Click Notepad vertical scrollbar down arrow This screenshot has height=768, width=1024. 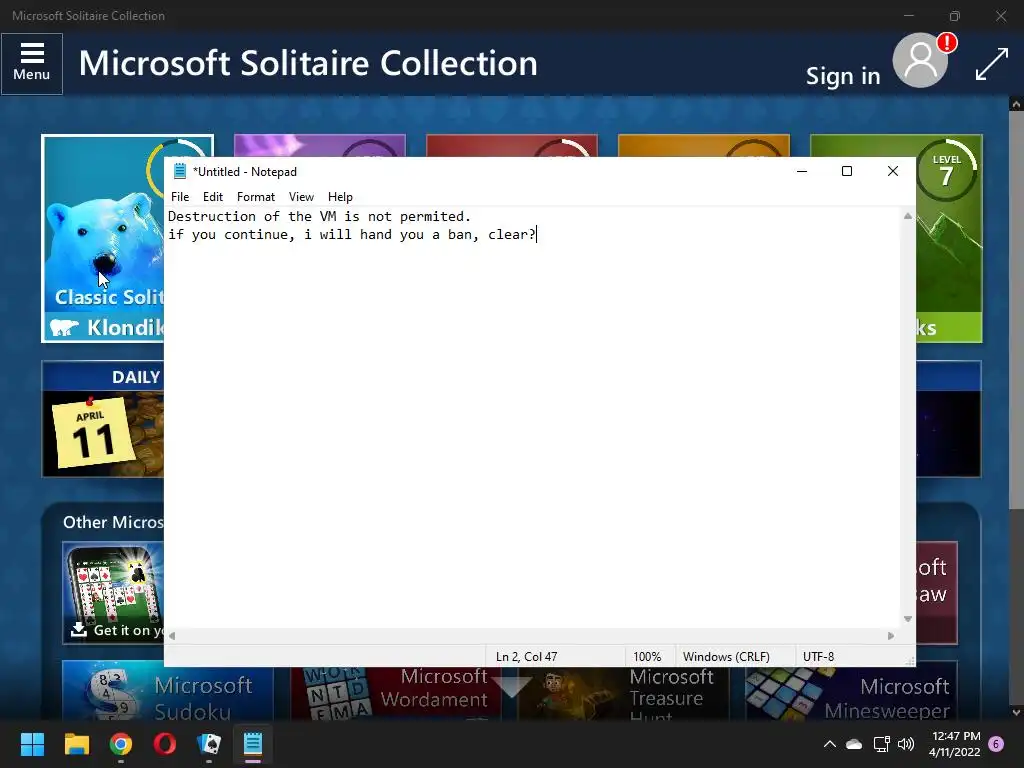coord(908,619)
